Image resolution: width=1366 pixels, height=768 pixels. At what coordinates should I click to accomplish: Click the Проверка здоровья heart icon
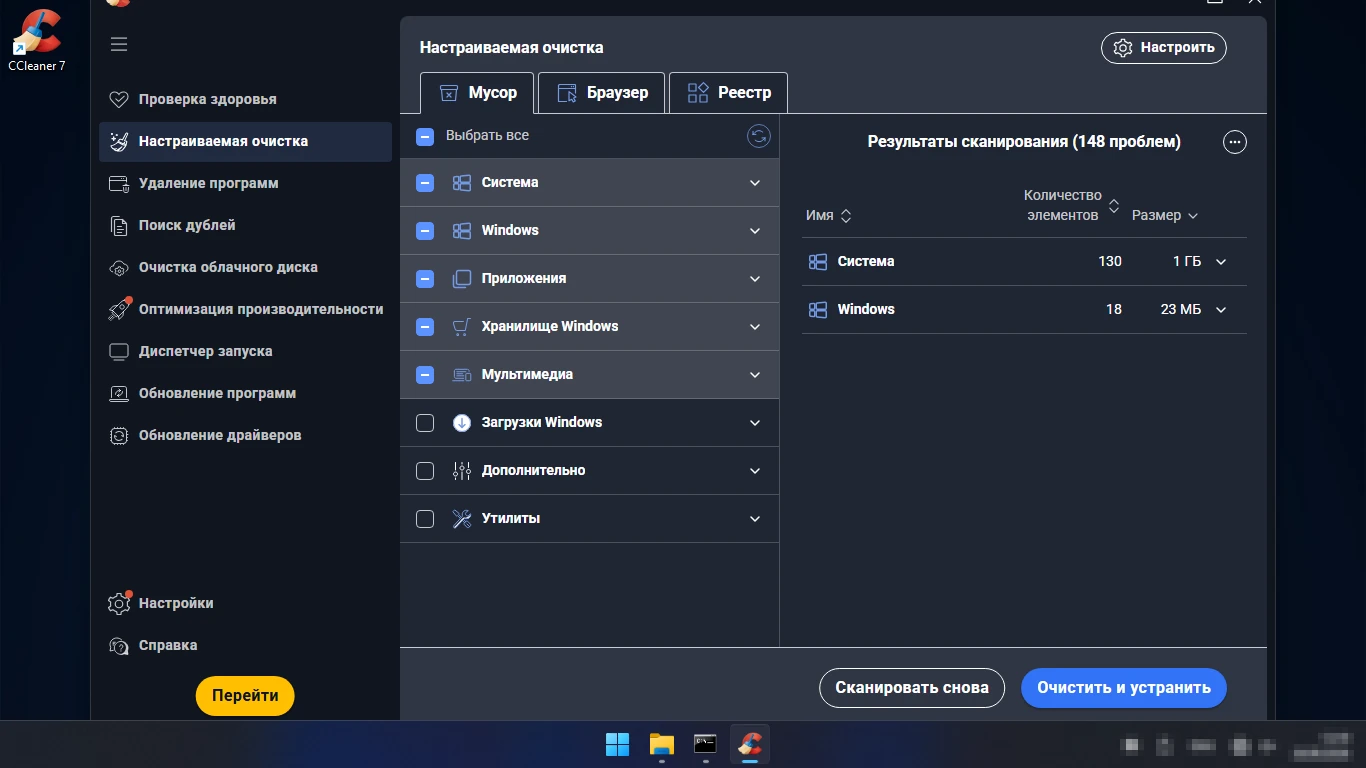(119, 99)
